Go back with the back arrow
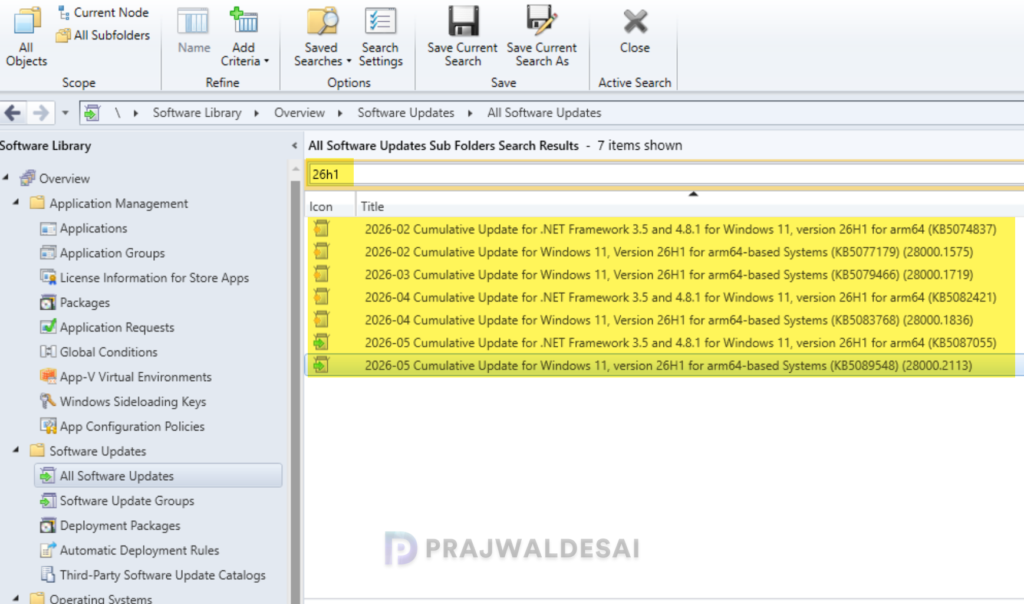Viewport: 1024px width, 604px height. (12, 113)
